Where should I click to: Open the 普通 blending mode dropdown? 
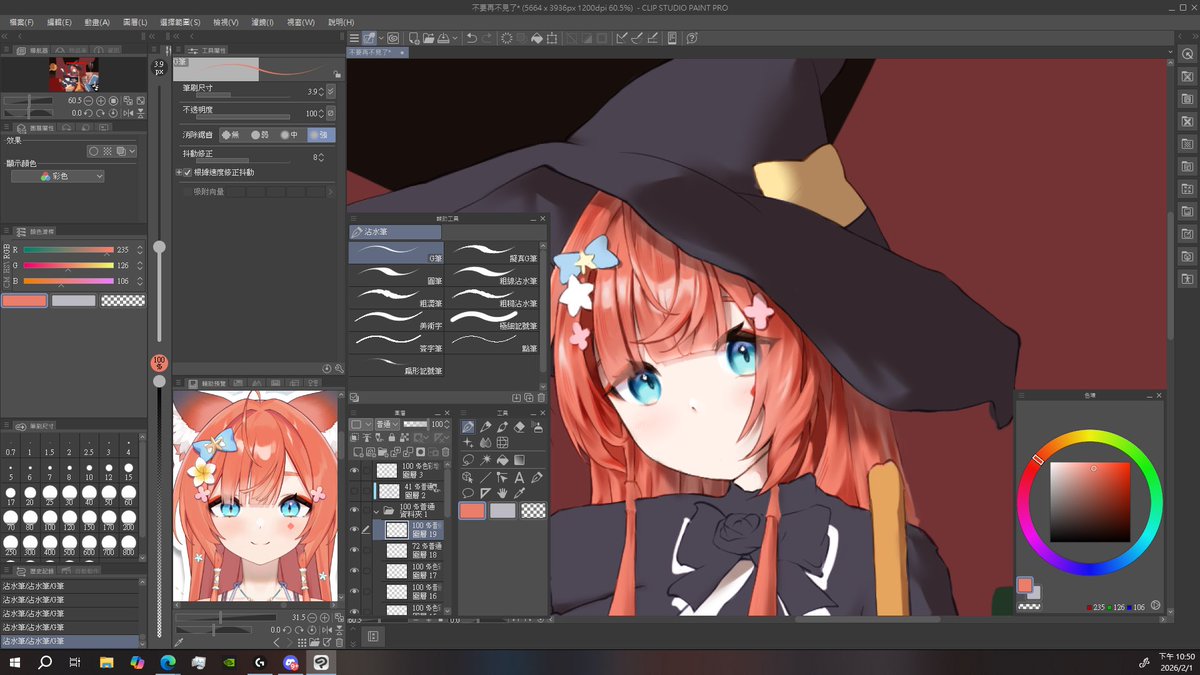[388, 424]
